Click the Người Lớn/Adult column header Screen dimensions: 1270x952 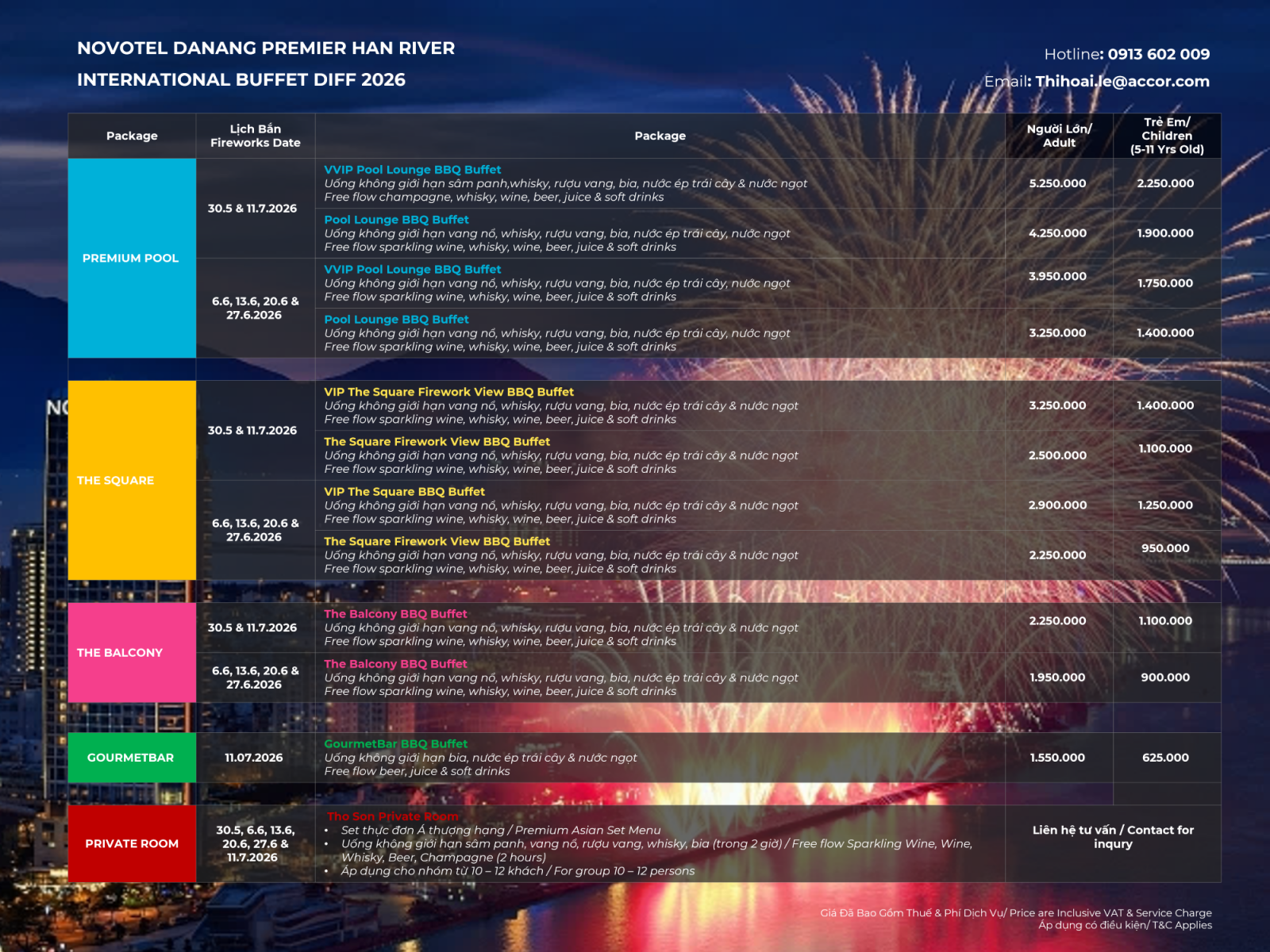coord(1059,136)
